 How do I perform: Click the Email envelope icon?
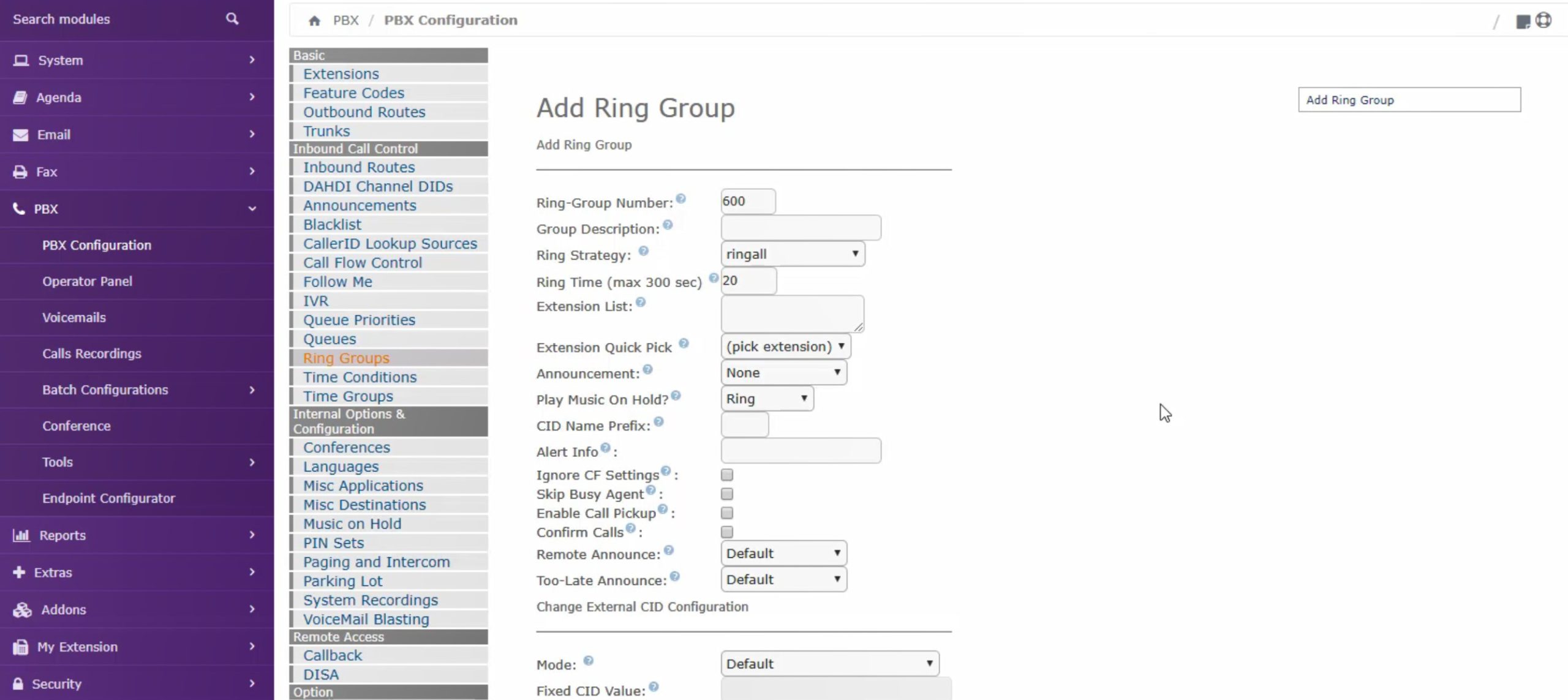click(x=21, y=135)
